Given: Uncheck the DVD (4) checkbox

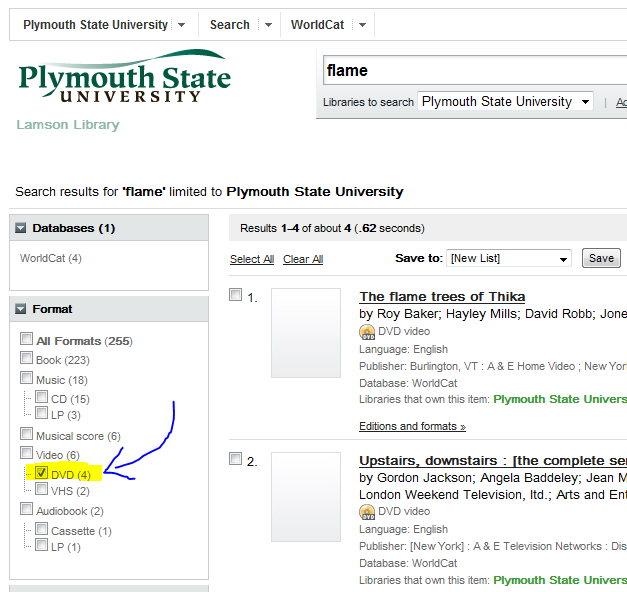Looking at the screenshot, I should tap(42, 472).
